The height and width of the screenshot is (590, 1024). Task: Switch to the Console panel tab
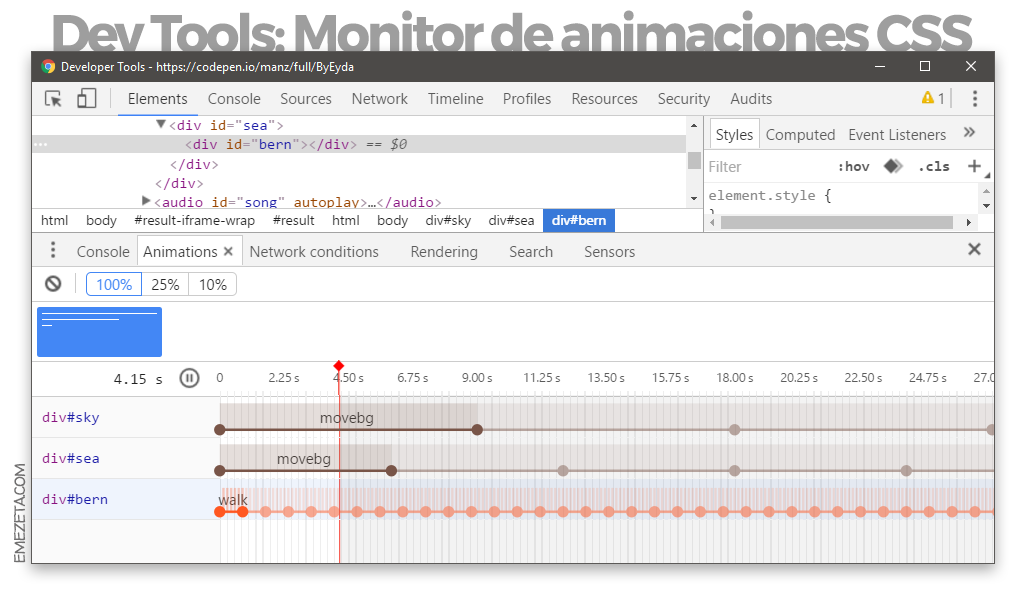pos(234,99)
